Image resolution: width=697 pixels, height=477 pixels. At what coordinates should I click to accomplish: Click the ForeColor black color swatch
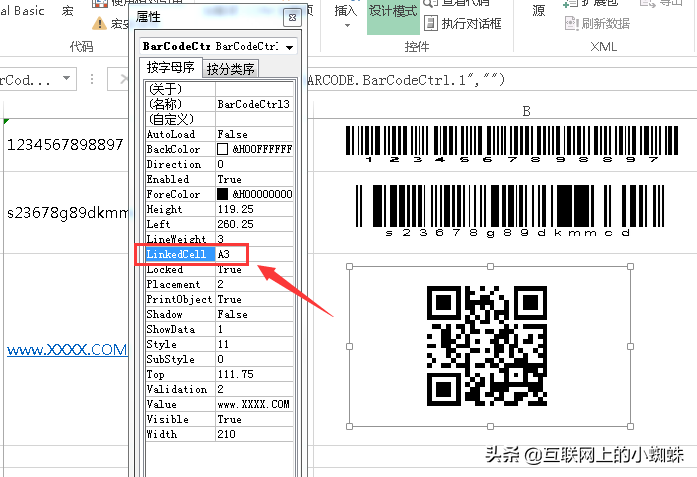pyautogui.click(x=222, y=194)
